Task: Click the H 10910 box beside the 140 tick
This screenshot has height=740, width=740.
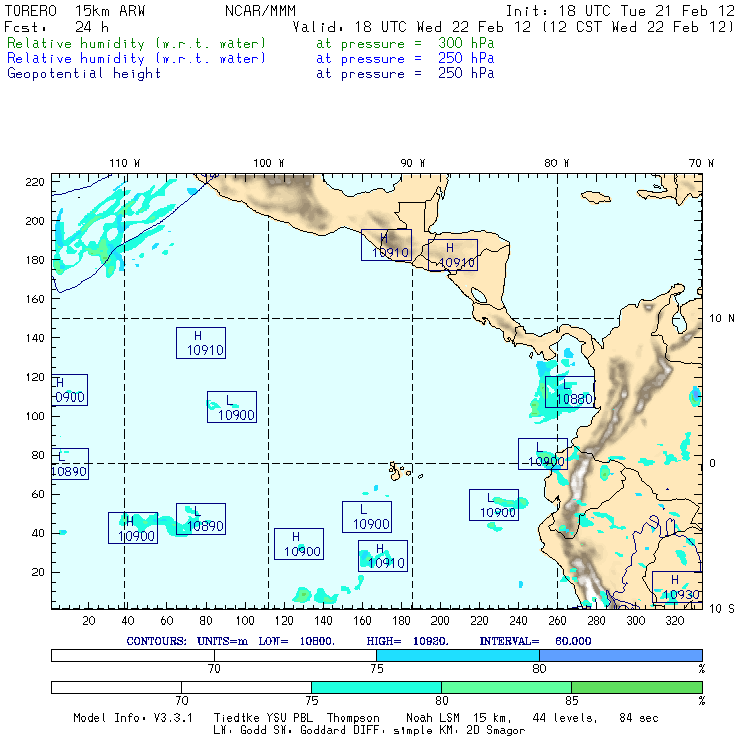Action: (201, 343)
